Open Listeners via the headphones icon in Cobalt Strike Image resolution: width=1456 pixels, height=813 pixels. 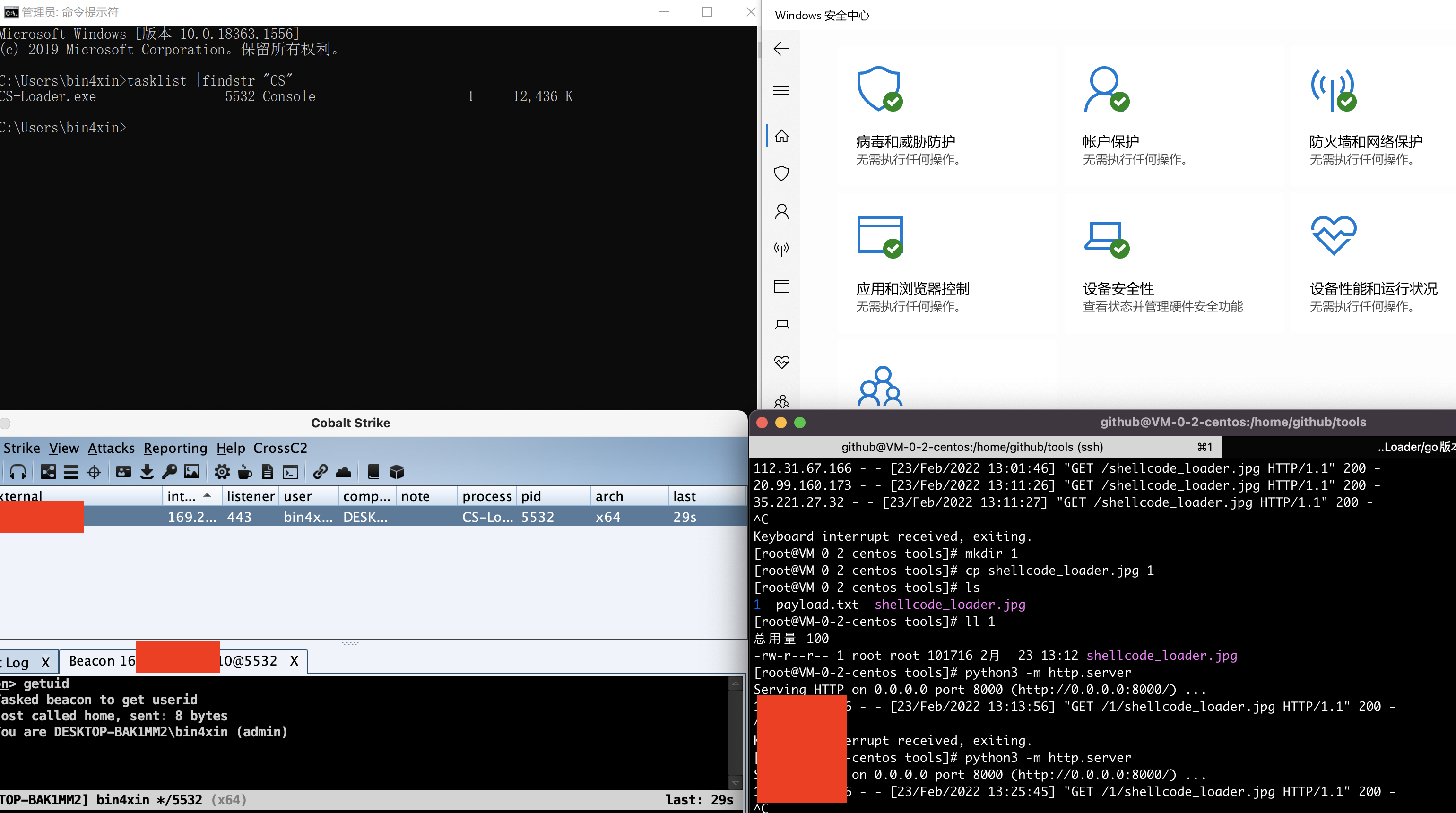(x=18, y=472)
